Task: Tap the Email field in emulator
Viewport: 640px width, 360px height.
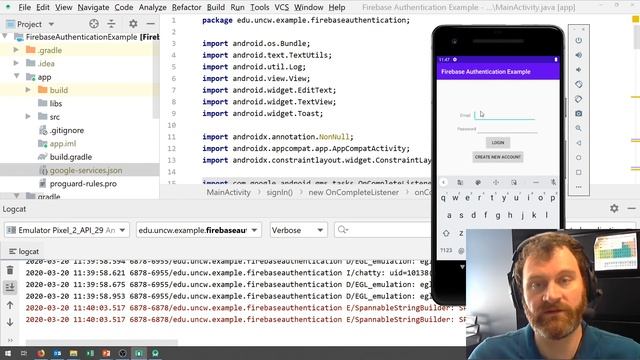Action: pos(504,115)
